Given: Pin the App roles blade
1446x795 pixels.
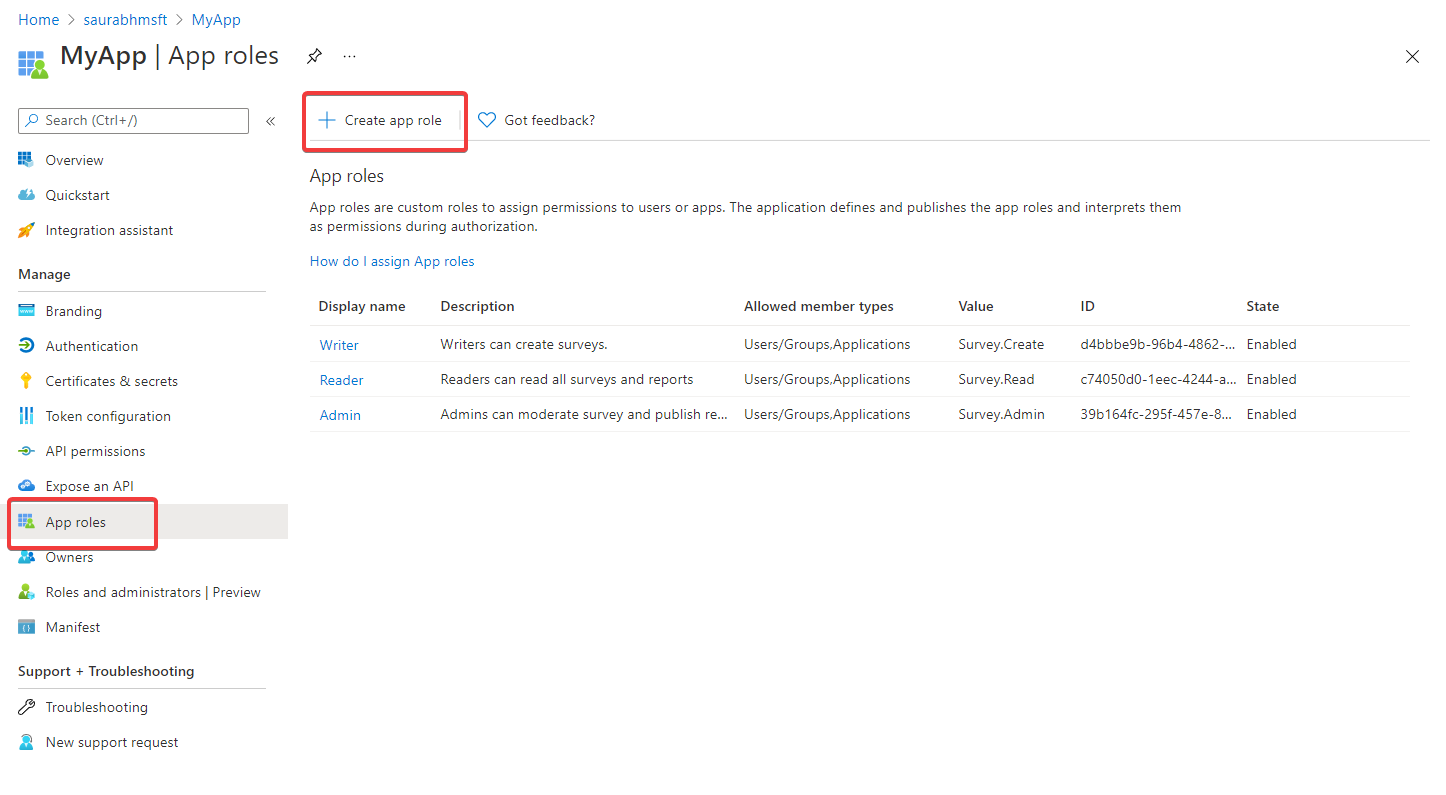Looking at the screenshot, I should [314, 56].
